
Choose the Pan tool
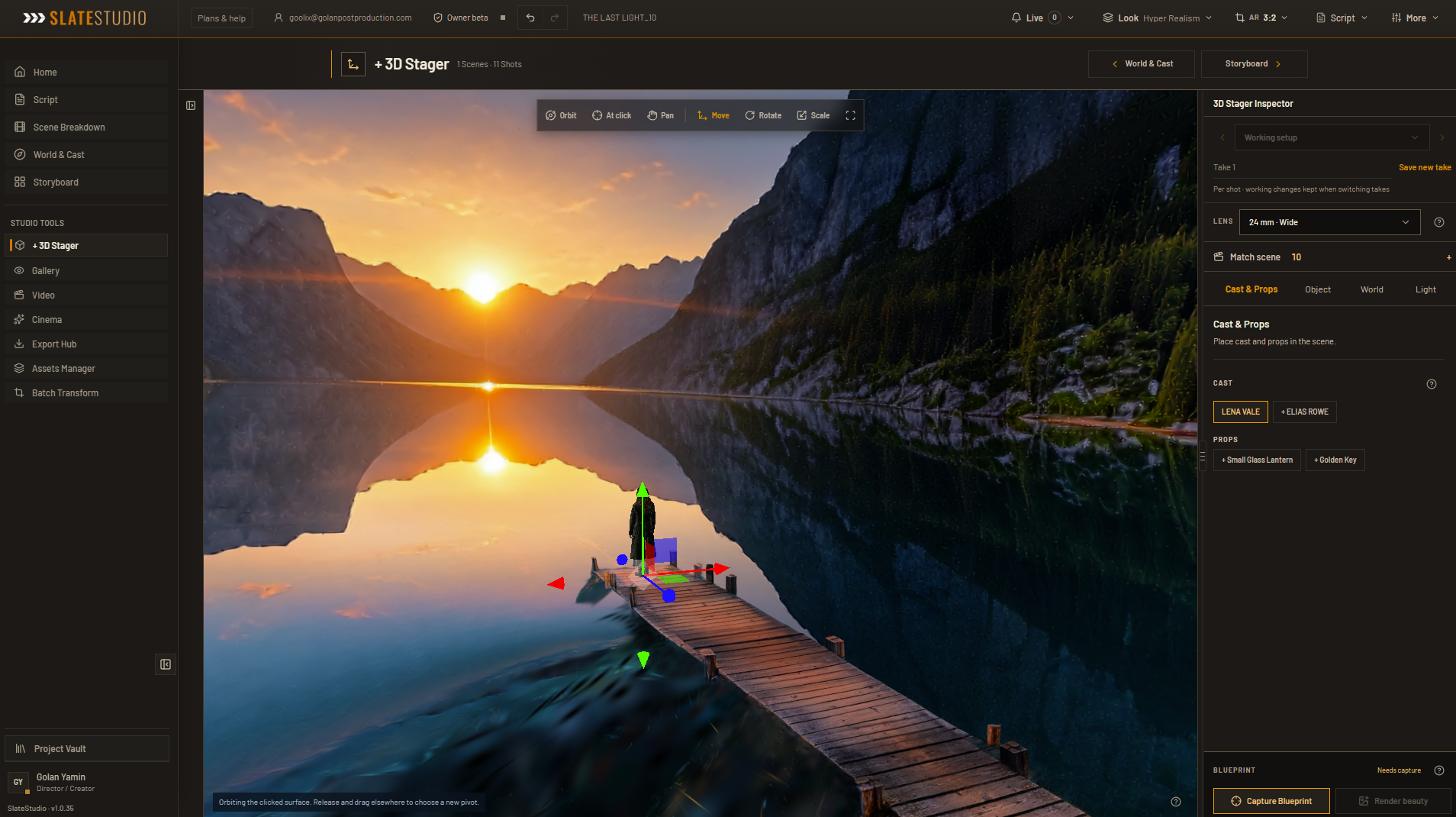[x=661, y=115]
